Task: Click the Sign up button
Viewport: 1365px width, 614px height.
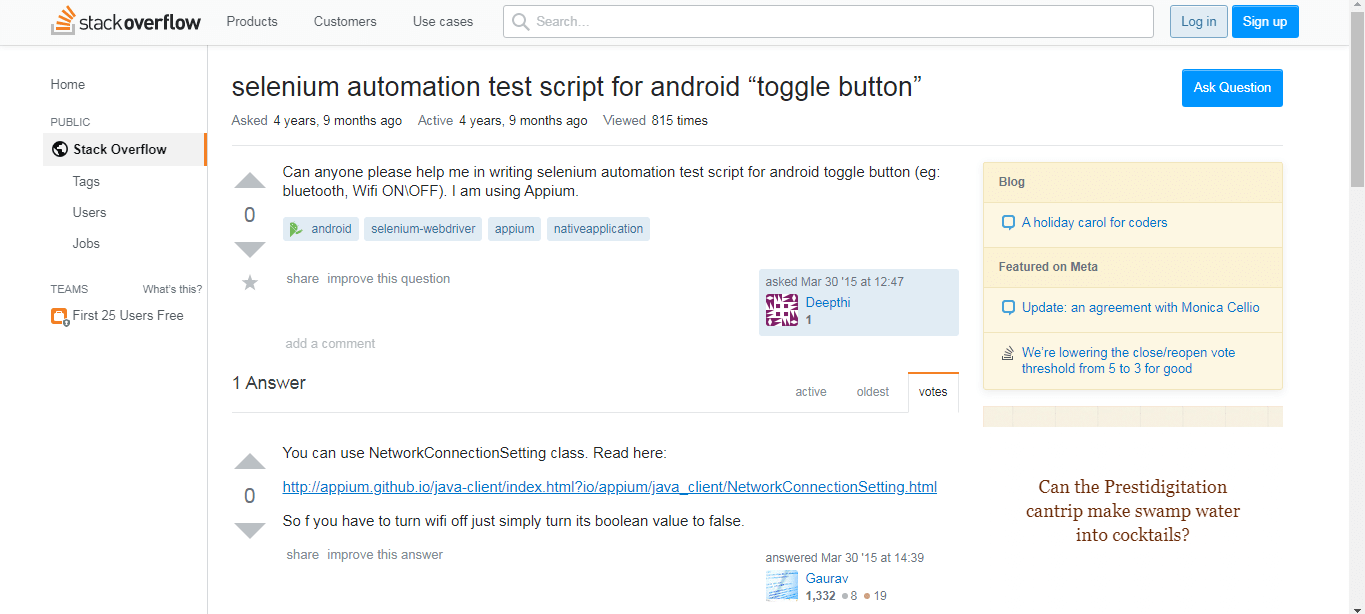Action: (x=1264, y=20)
